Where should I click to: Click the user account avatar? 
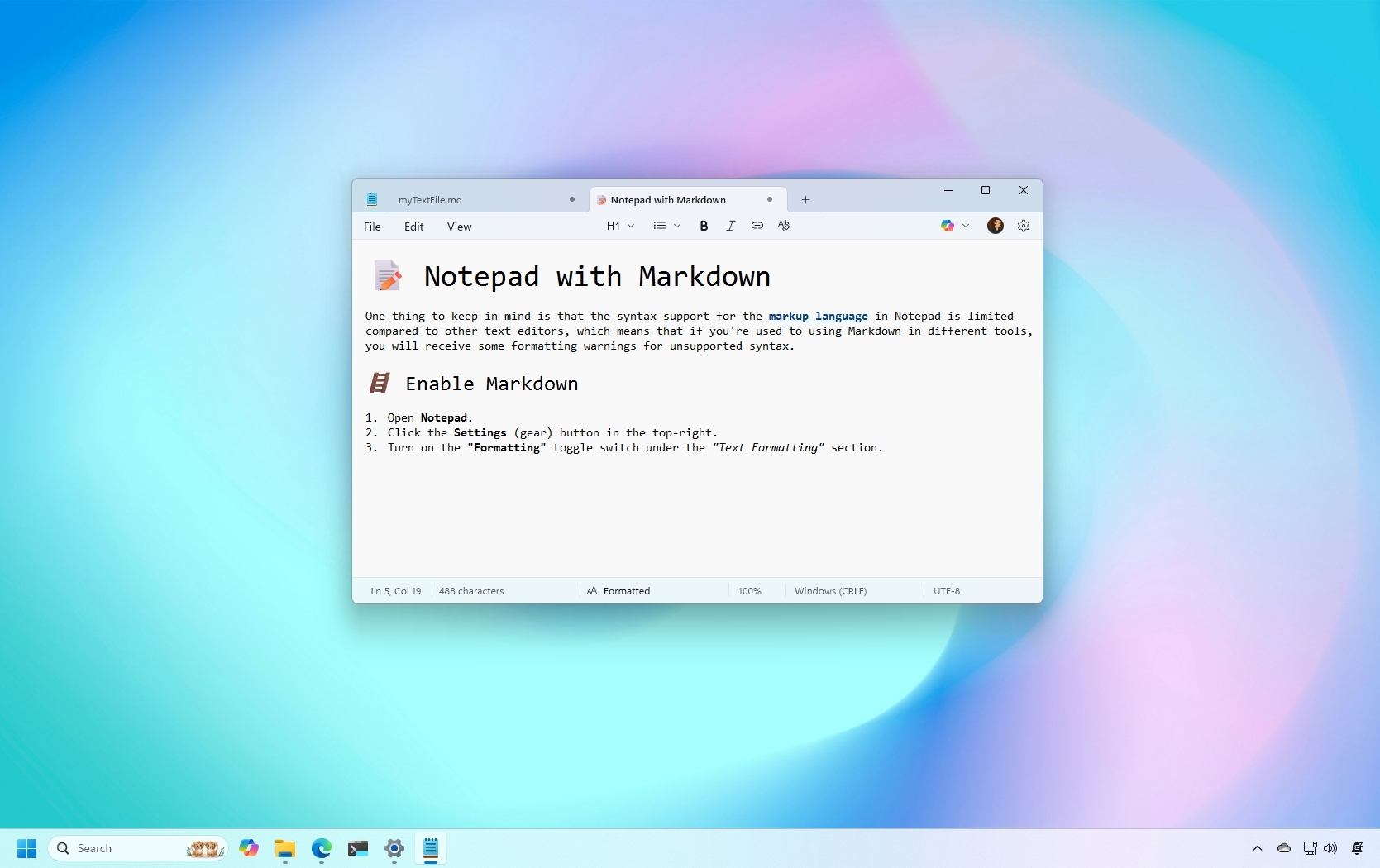point(996,226)
